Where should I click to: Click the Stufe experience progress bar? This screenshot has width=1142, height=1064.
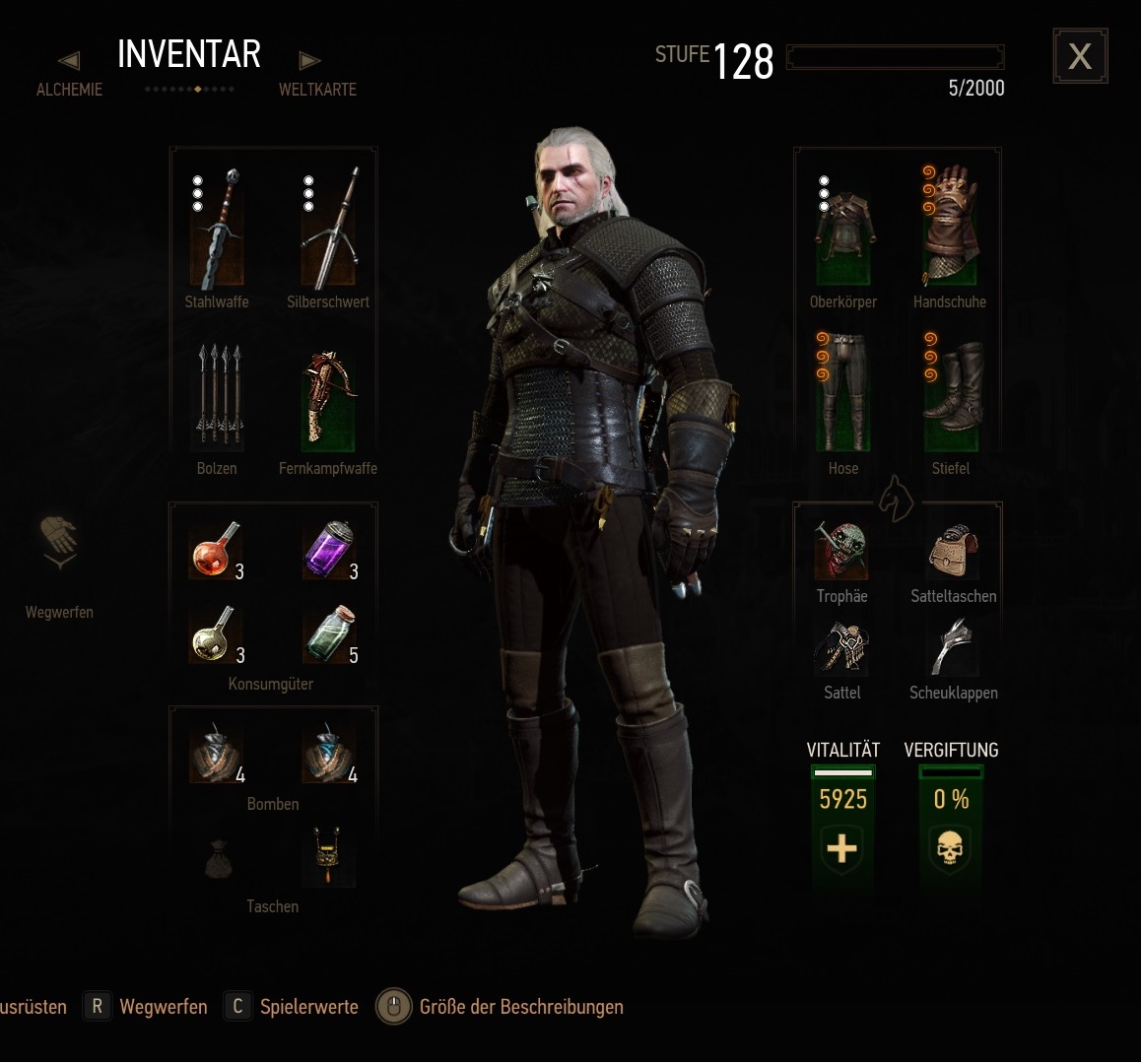point(896,57)
